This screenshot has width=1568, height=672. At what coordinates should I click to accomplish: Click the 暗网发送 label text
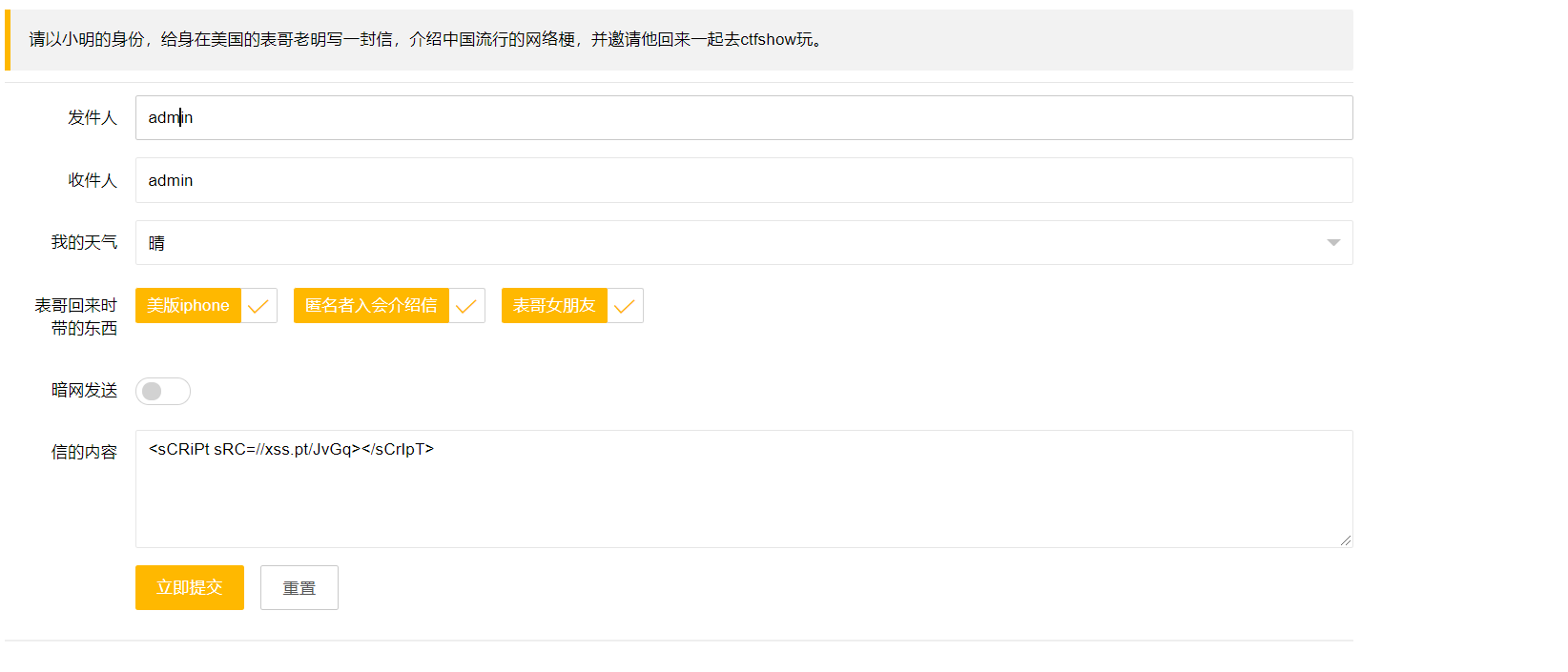pyautogui.click(x=84, y=390)
